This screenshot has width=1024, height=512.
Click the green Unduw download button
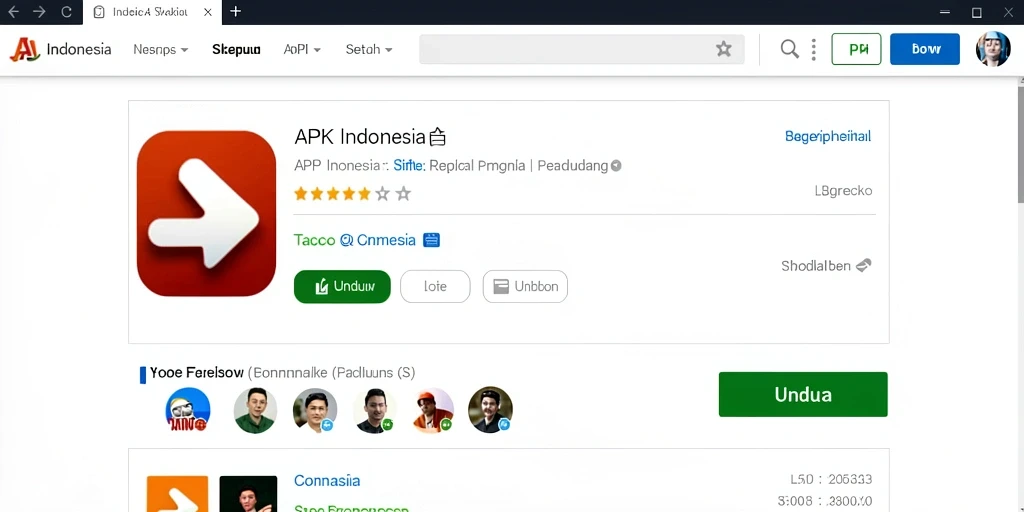click(x=342, y=287)
